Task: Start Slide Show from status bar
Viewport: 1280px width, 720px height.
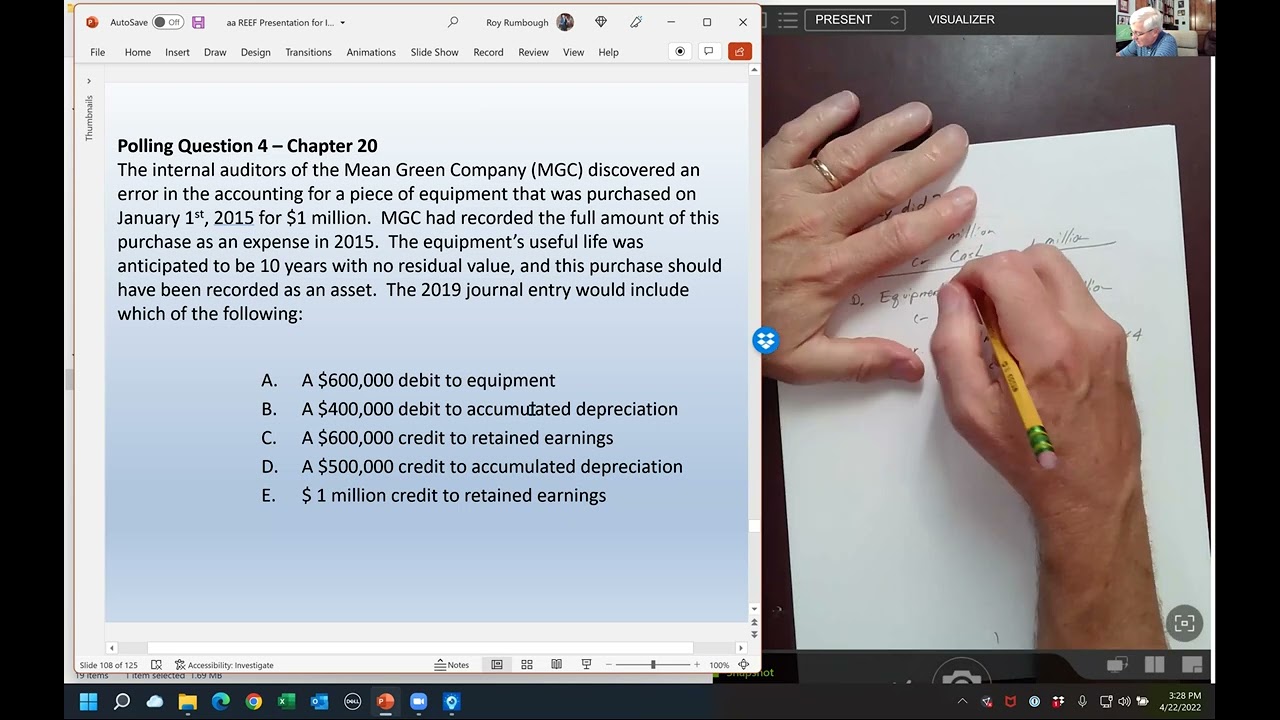Action: pos(587,665)
